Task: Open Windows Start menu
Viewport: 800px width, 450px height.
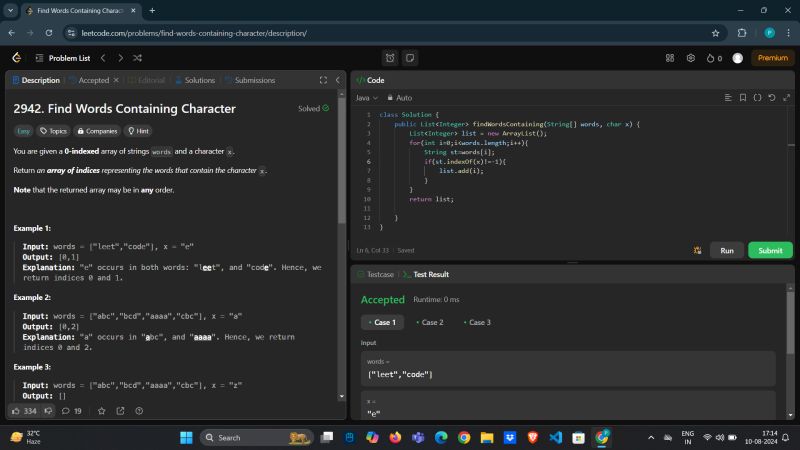Action: (186, 438)
